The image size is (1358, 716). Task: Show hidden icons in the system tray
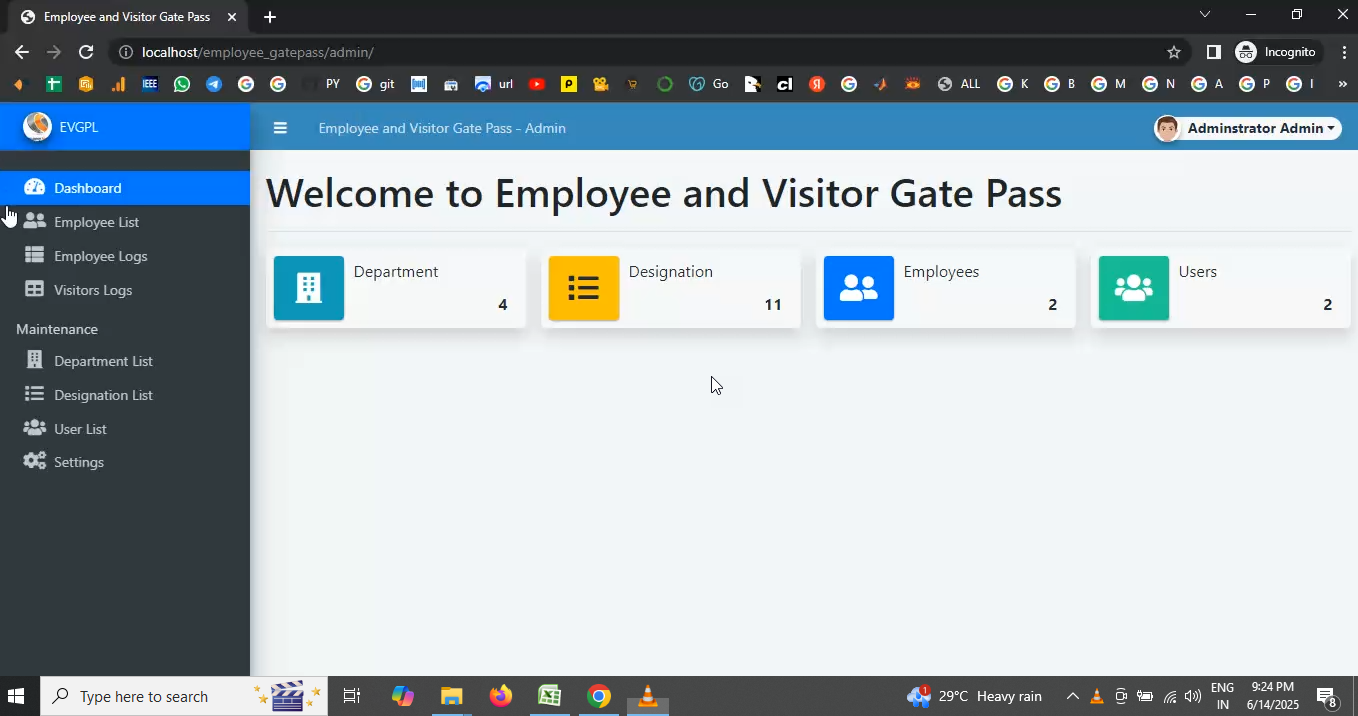click(x=1072, y=696)
